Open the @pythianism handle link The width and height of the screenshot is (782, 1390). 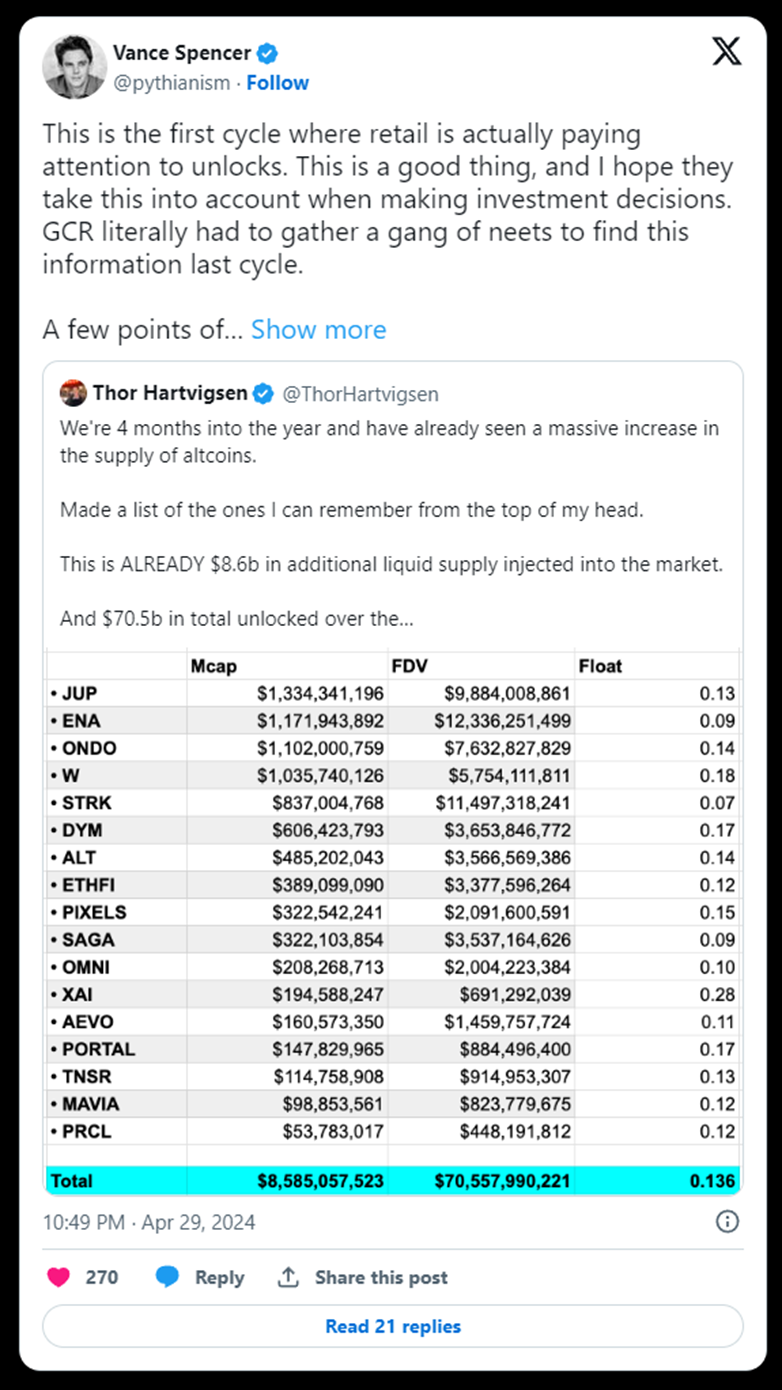[171, 83]
